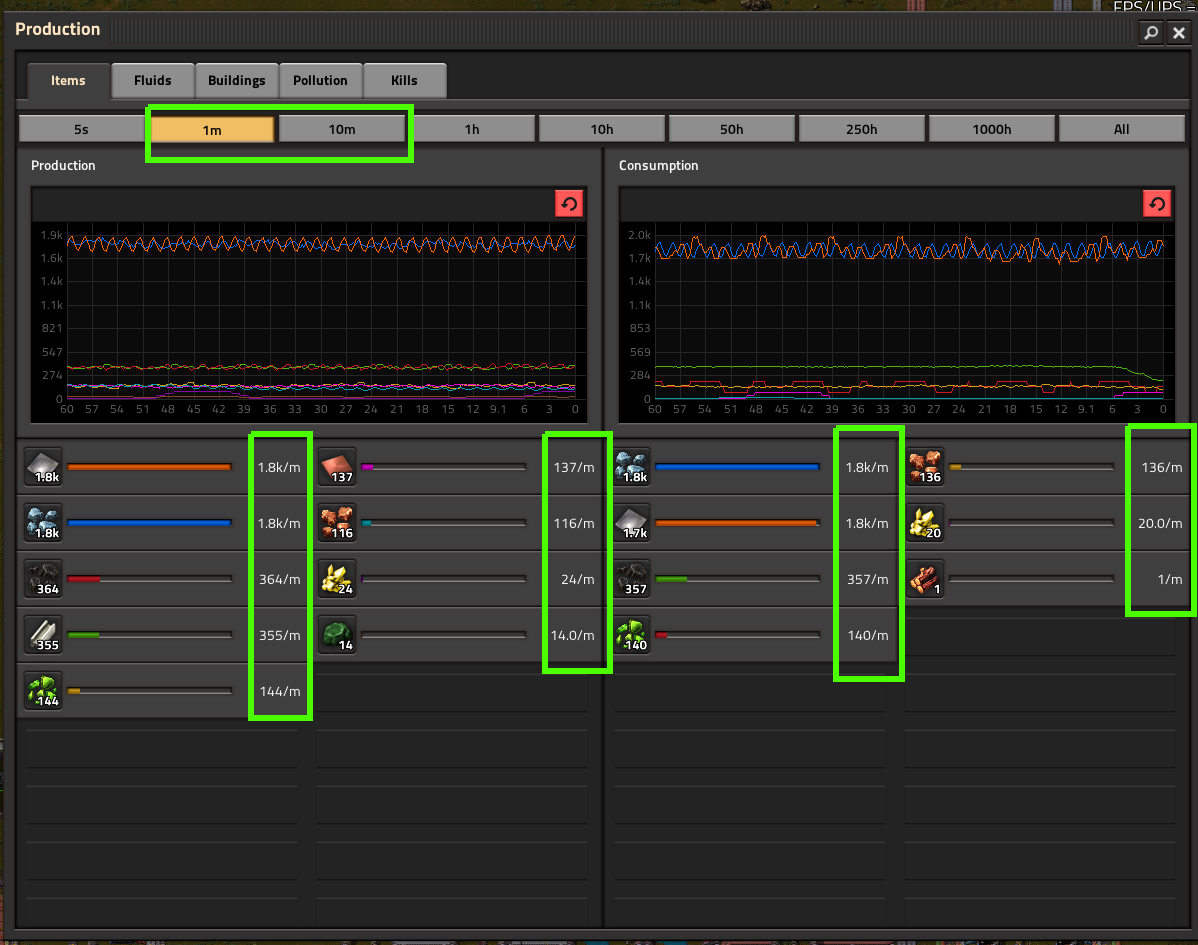The image size is (1198, 945).
Task: Select the uranium ore icon showing 140 consumed
Action: click(631, 635)
